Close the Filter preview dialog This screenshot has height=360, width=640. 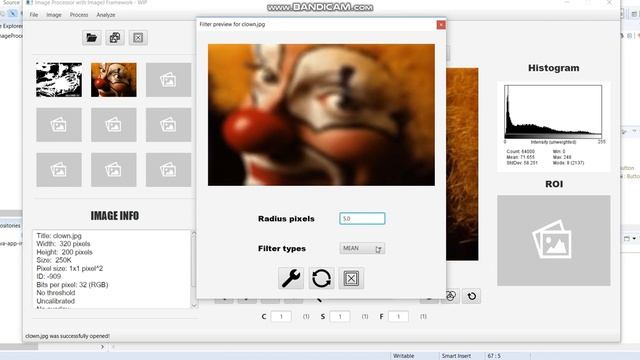pyautogui.click(x=441, y=25)
